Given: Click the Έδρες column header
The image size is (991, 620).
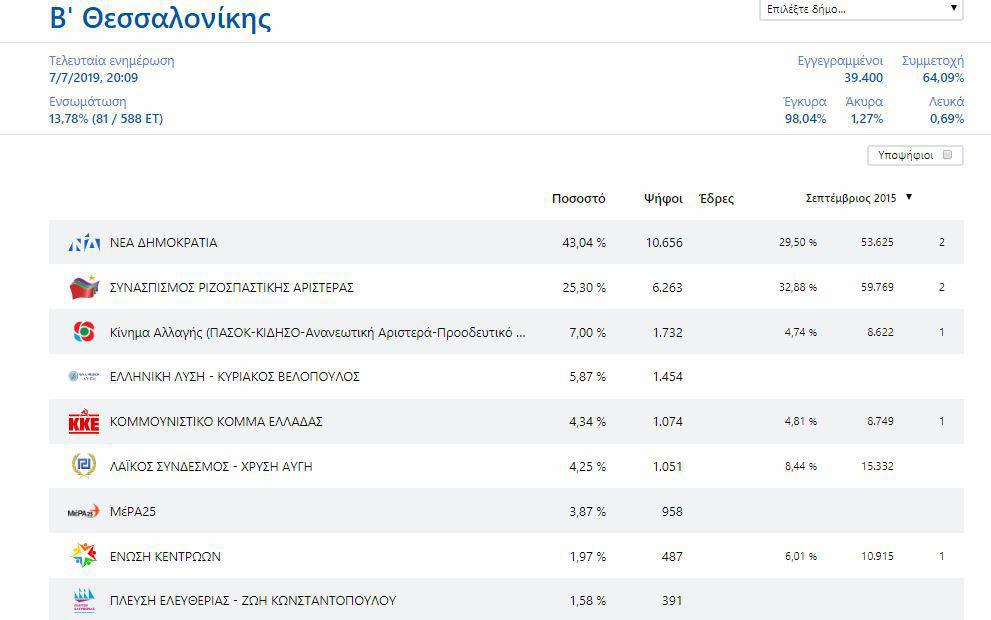Looking at the screenshot, I should point(716,199).
